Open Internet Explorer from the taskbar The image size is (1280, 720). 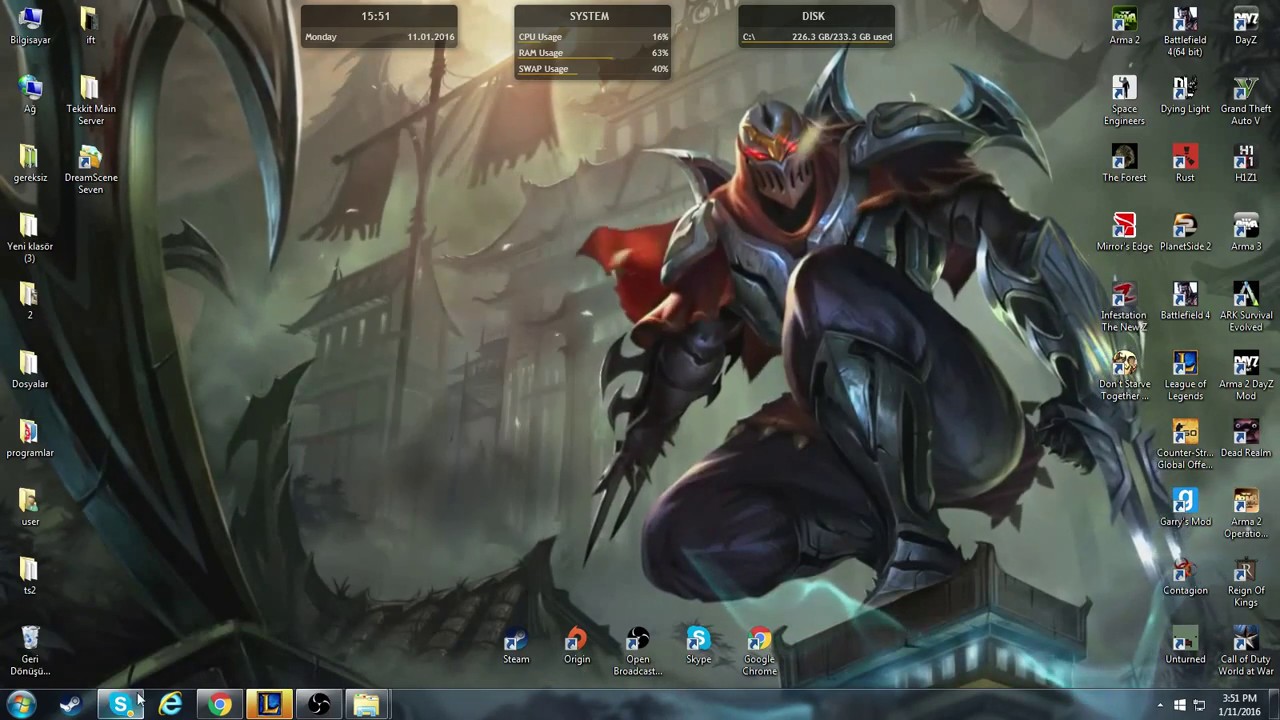coord(170,705)
